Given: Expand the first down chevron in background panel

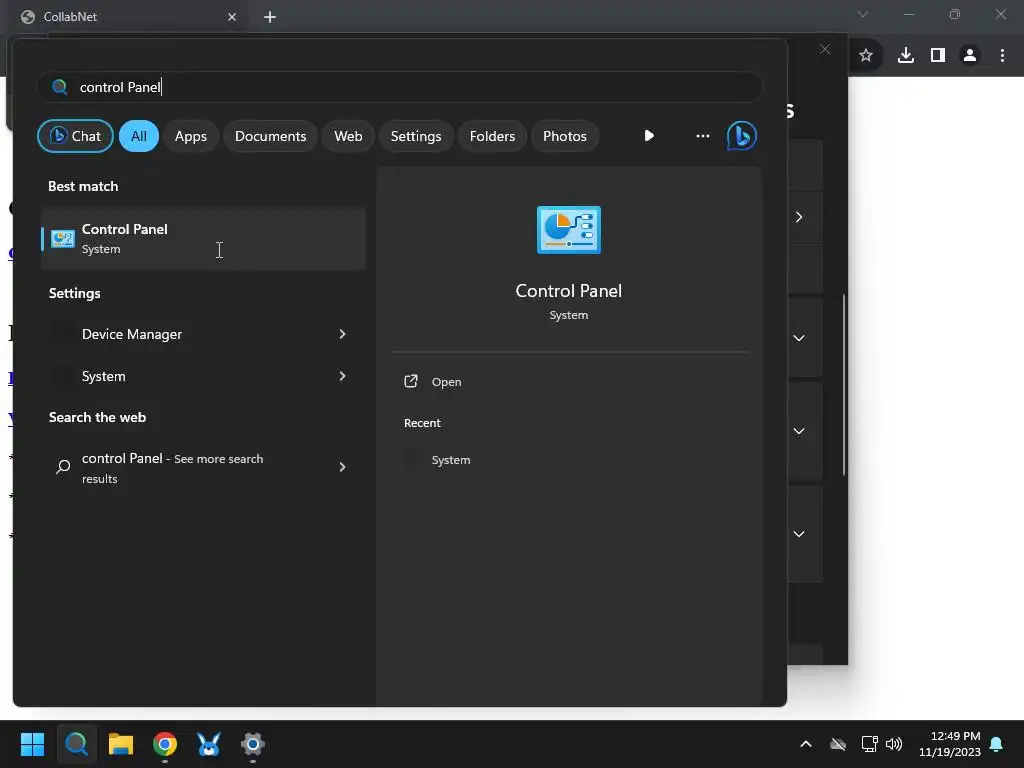Looking at the screenshot, I should 799,338.
